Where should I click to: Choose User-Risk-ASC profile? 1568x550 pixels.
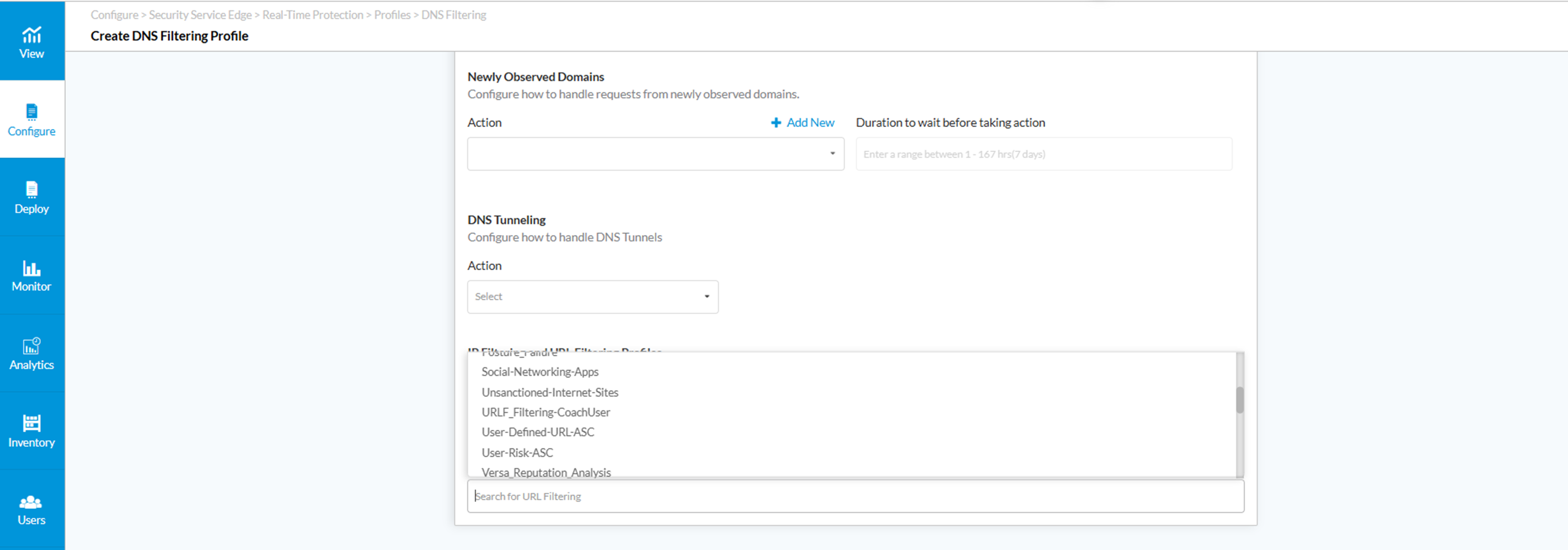point(517,452)
